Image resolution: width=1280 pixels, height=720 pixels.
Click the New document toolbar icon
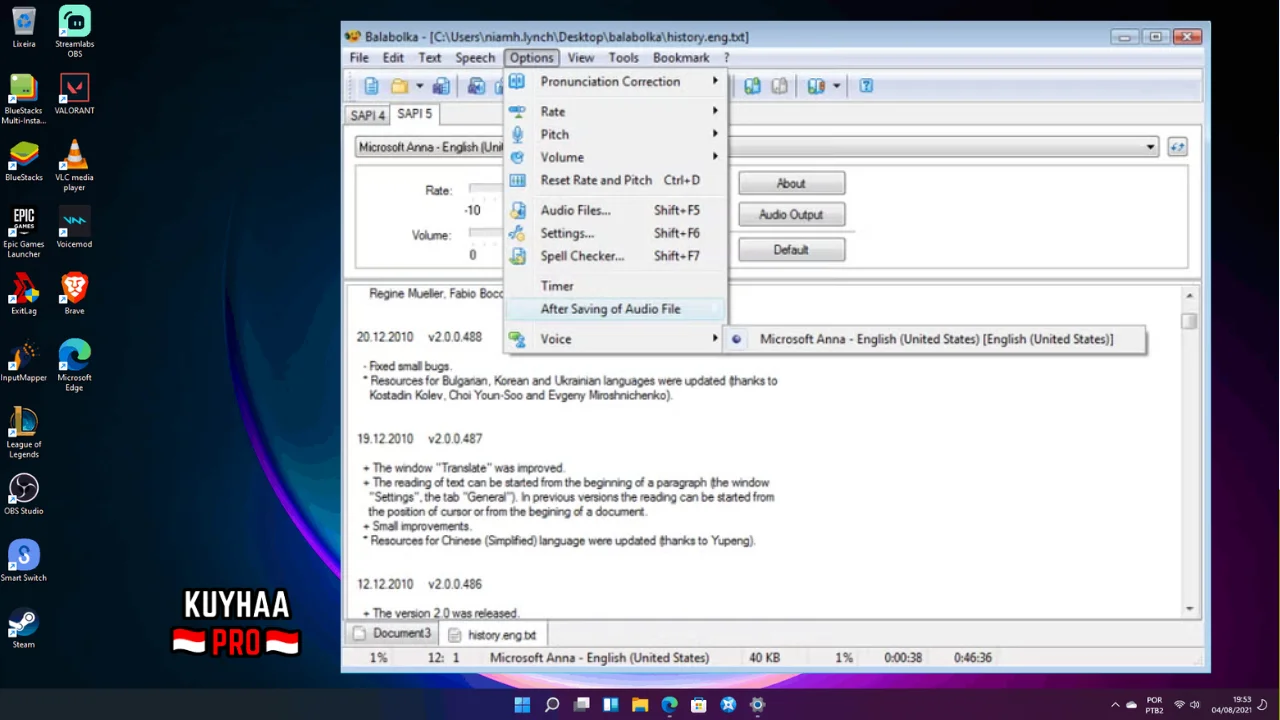tap(371, 86)
